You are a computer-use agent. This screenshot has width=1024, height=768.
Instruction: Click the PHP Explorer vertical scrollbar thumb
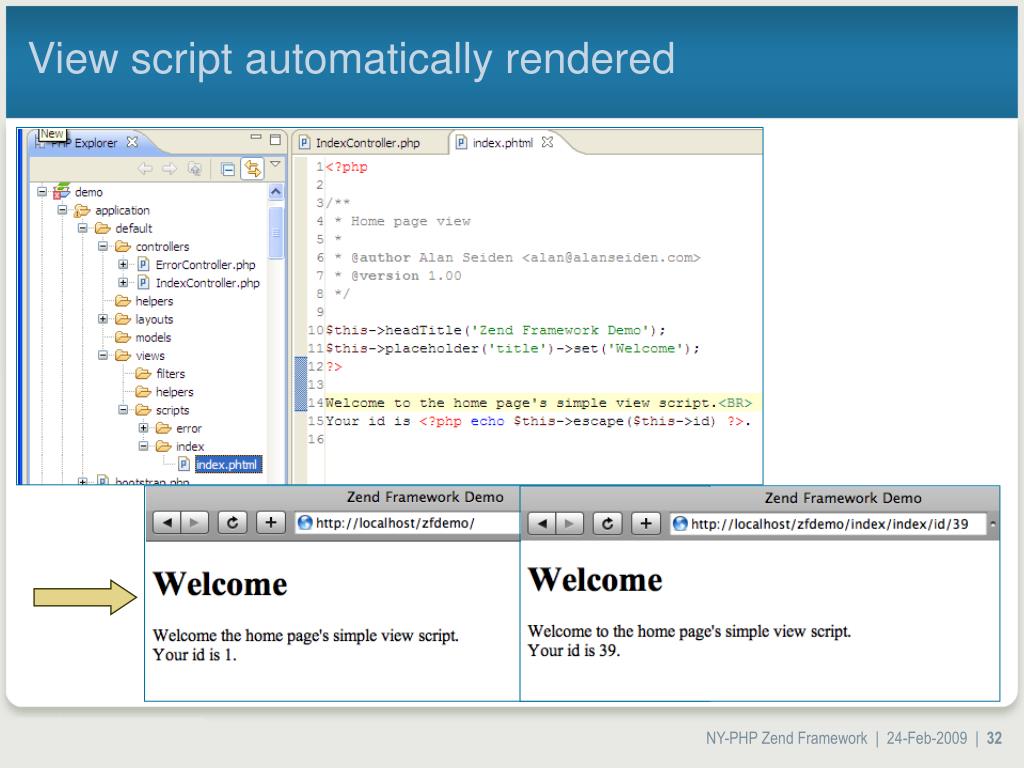tap(276, 232)
